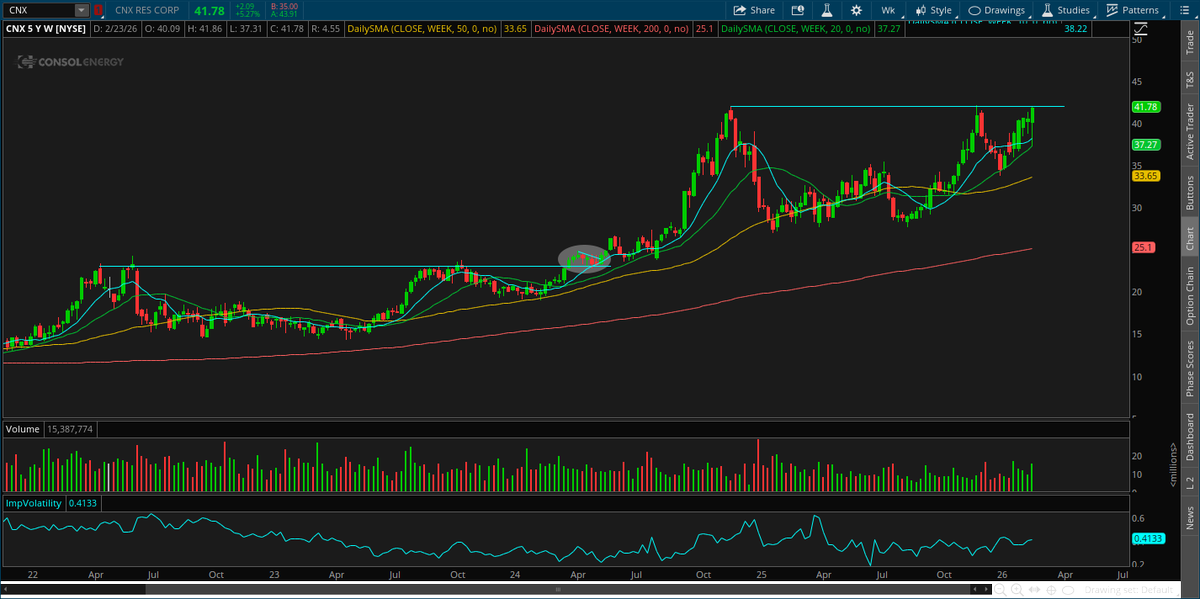Viewport: 1200px width, 599px height.
Task: Open the News sidebar tab
Action: 1189,517
